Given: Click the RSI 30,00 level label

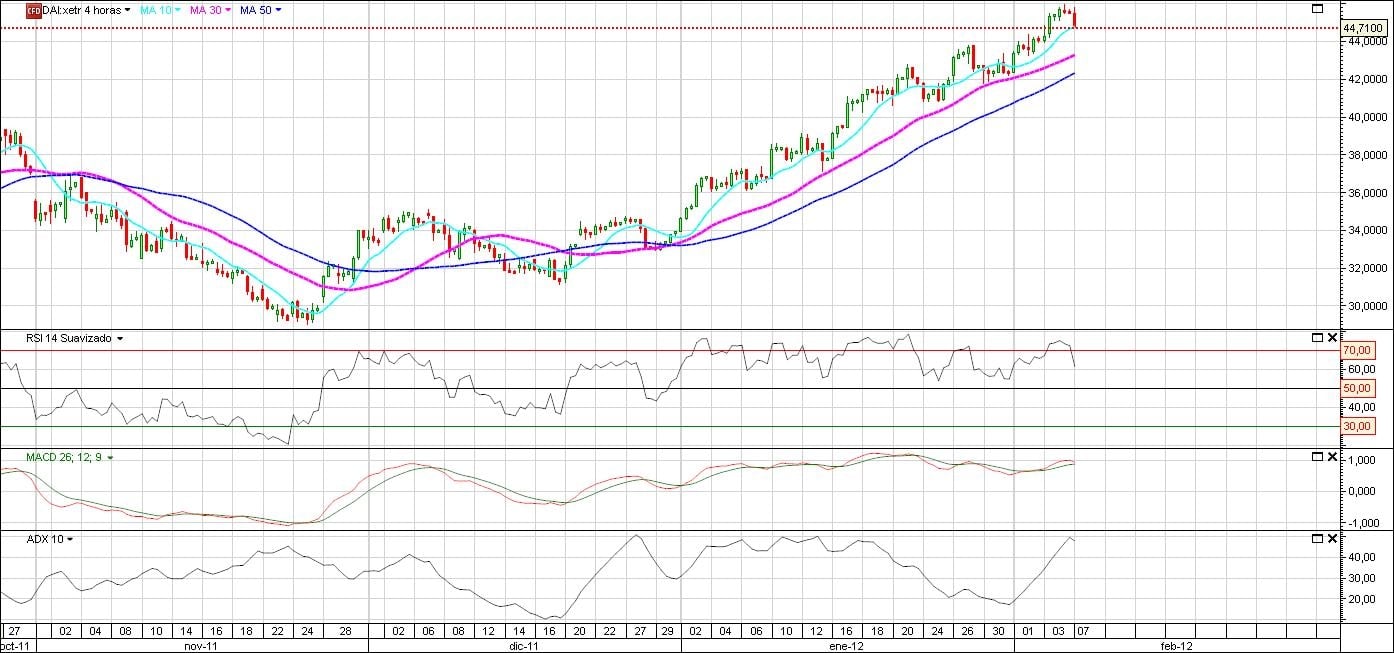Looking at the screenshot, I should (x=1356, y=426).
